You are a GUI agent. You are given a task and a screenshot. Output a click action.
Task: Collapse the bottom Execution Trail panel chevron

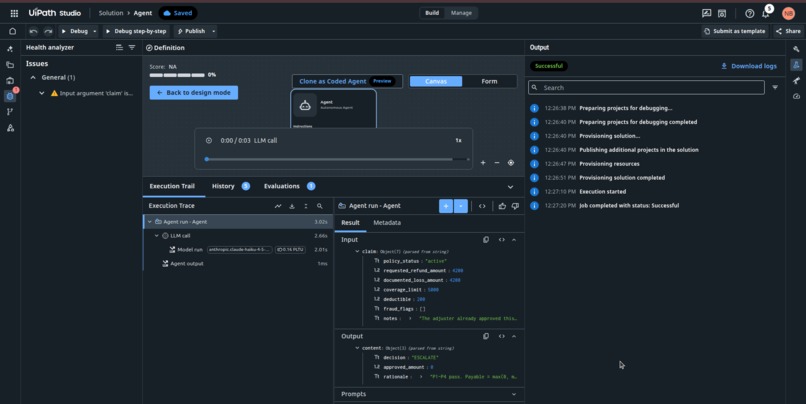(x=510, y=187)
